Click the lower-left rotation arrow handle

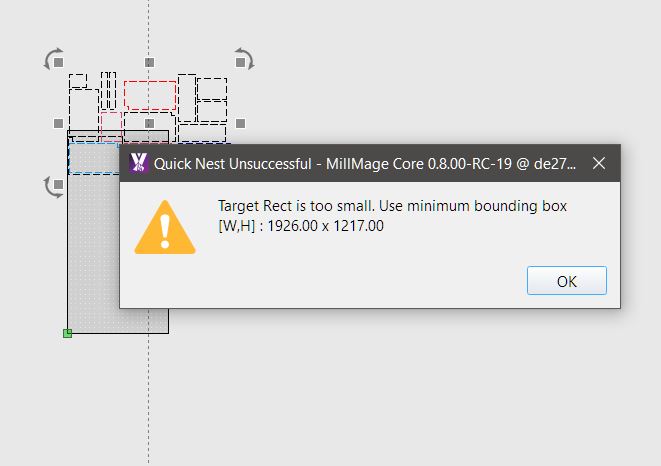(x=51, y=187)
